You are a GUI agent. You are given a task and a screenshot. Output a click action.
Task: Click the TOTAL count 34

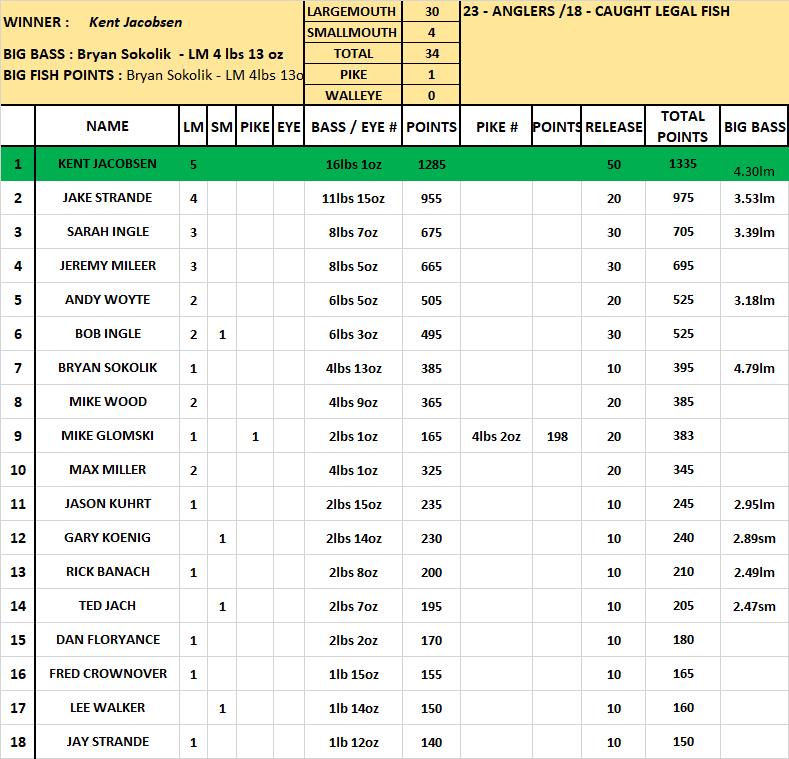432,53
